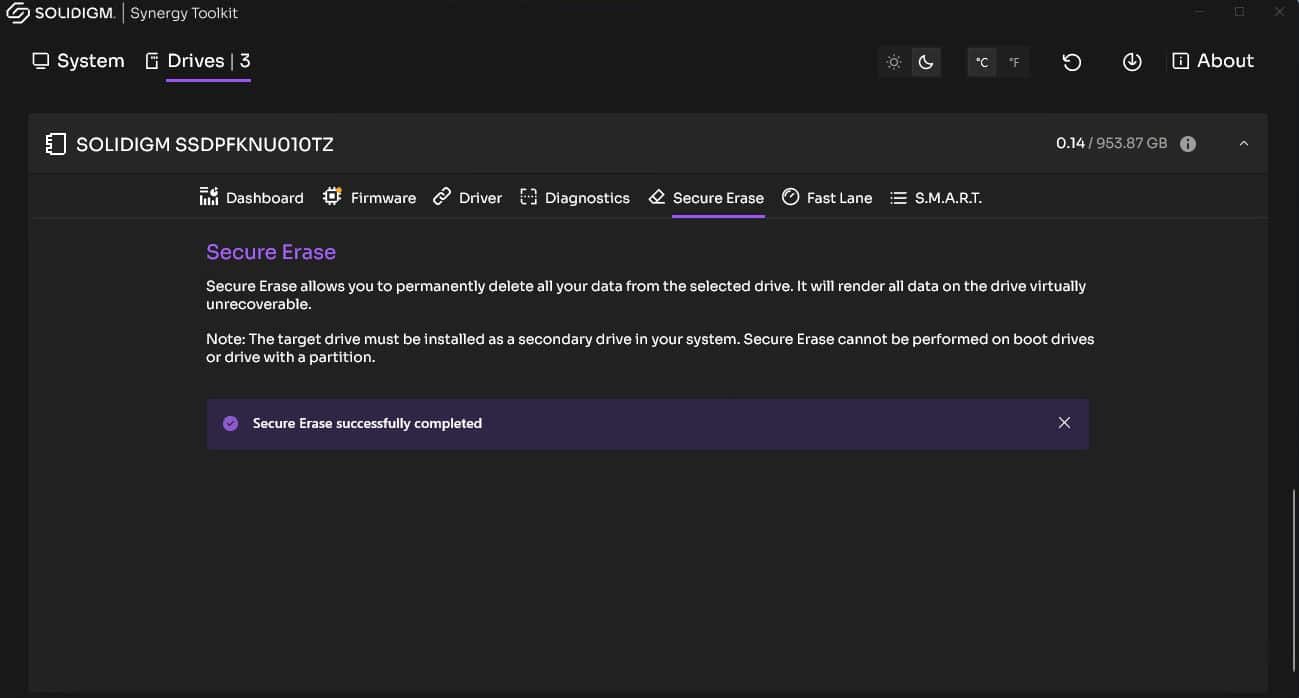
Task: Click the Solidigm logo icon
Action: pyautogui.click(x=18, y=14)
